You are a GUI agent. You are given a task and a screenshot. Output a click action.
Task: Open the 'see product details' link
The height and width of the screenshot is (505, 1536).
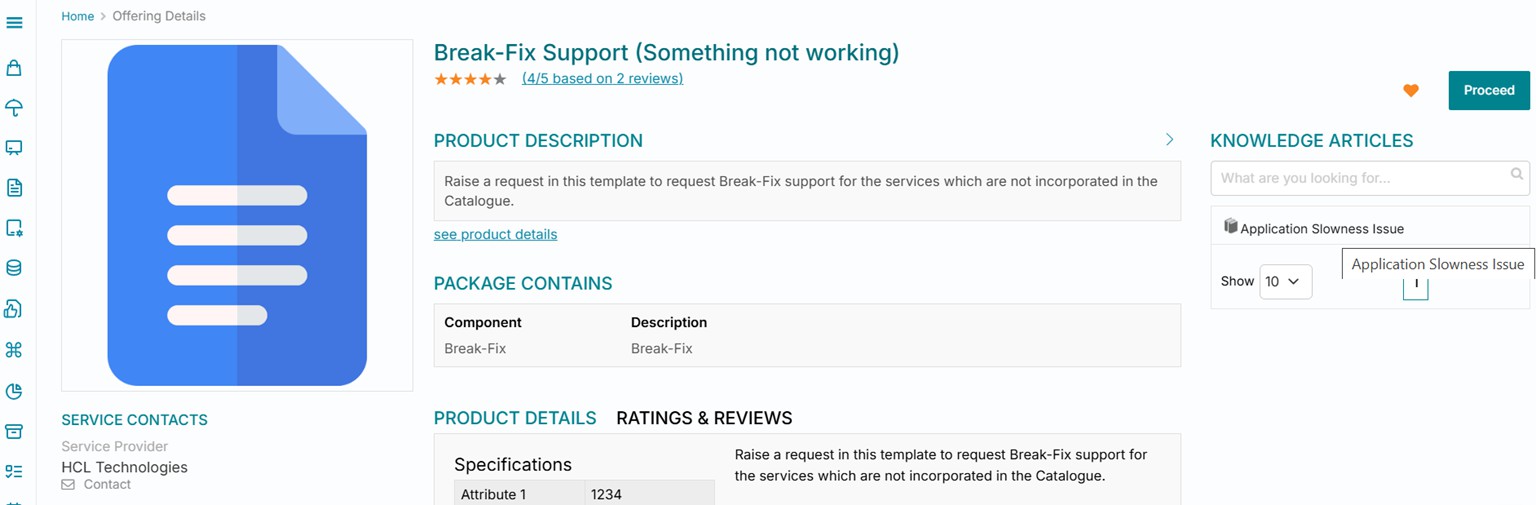[495, 234]
